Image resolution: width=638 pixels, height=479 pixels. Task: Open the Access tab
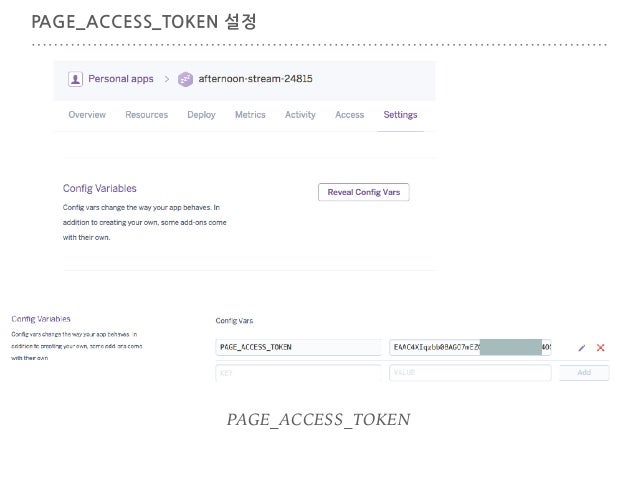click(350, 115)
